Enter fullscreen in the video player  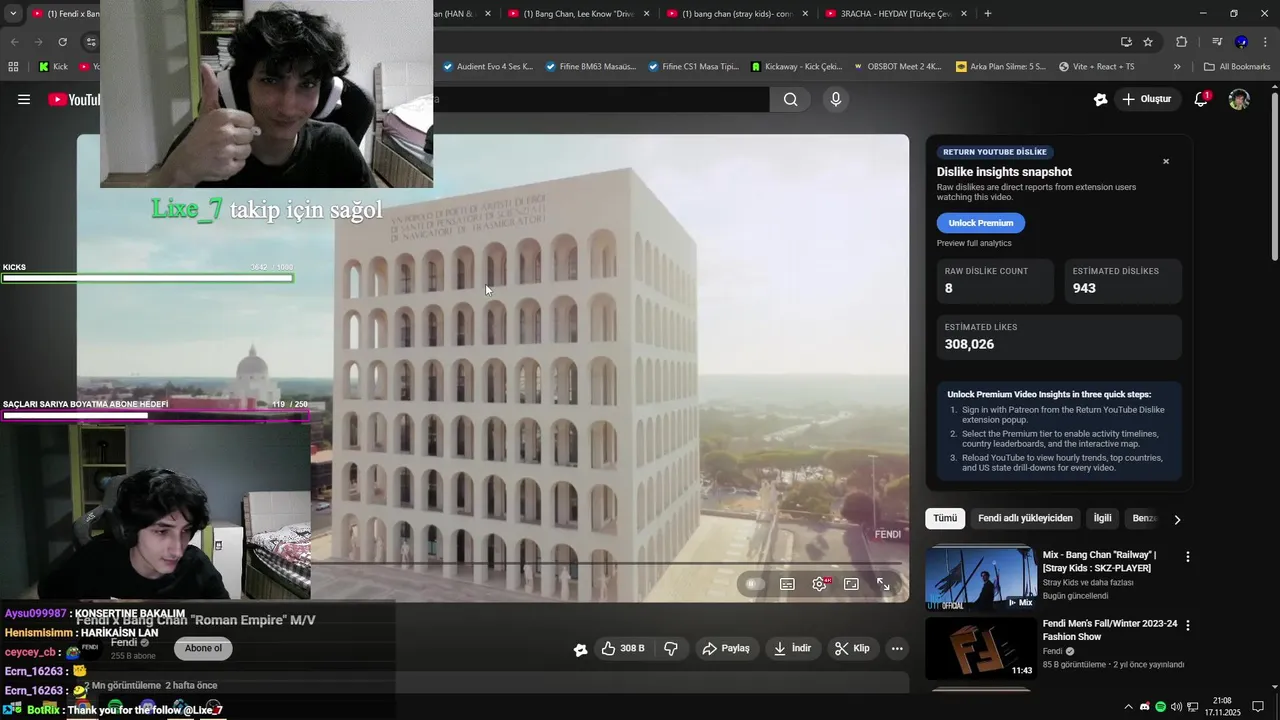883,584
